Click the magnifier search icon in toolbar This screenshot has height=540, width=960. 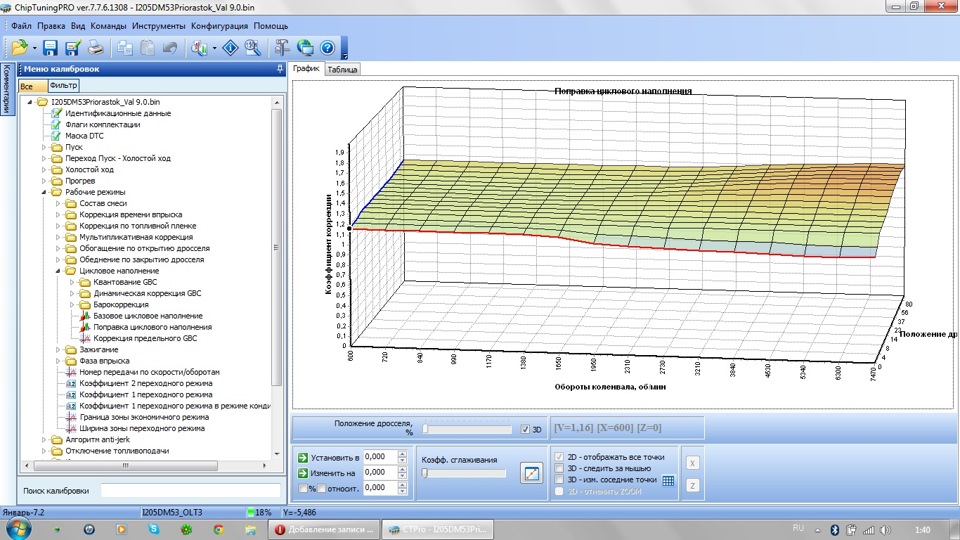pos(252,46)
